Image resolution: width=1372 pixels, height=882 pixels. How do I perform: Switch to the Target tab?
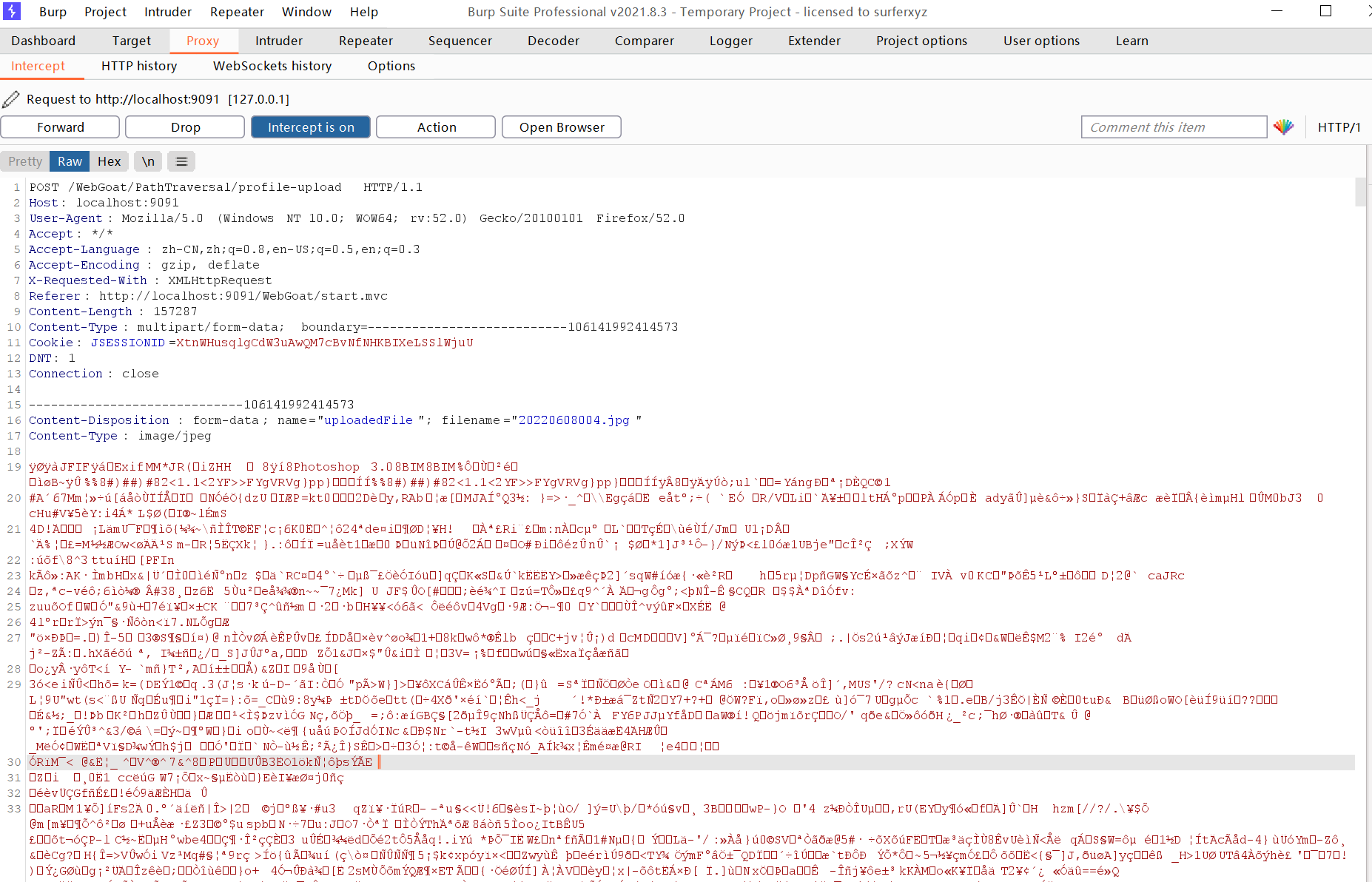point(131,41)
